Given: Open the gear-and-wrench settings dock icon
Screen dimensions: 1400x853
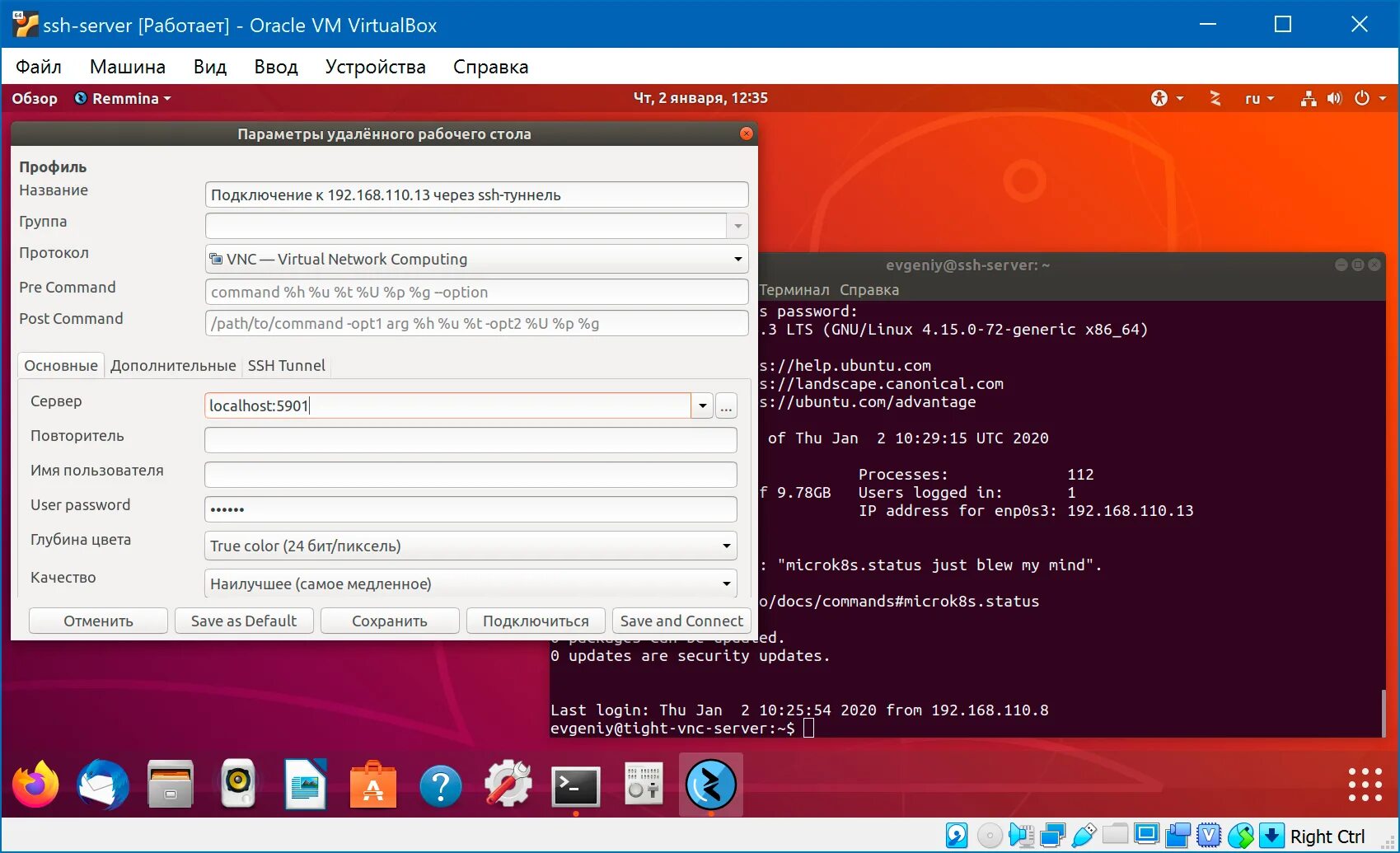Looking at the screenshot, I should point(508,785).
